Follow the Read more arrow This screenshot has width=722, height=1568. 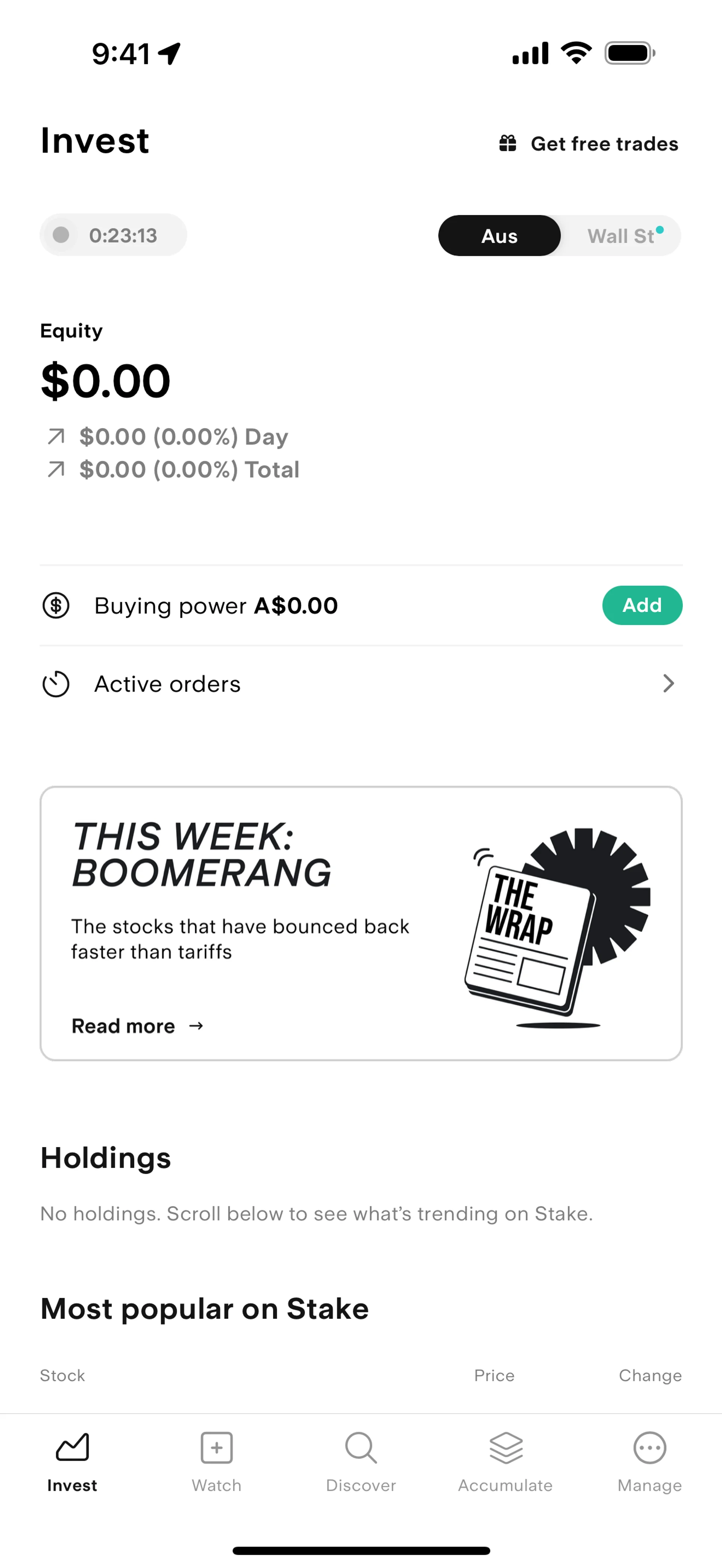196,1026
